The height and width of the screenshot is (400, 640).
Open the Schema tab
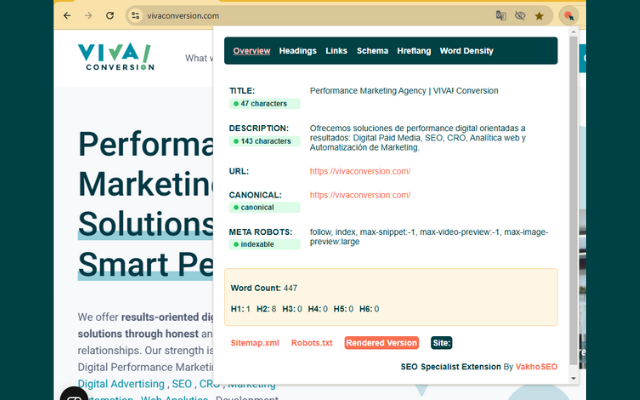tap(372, 51)
